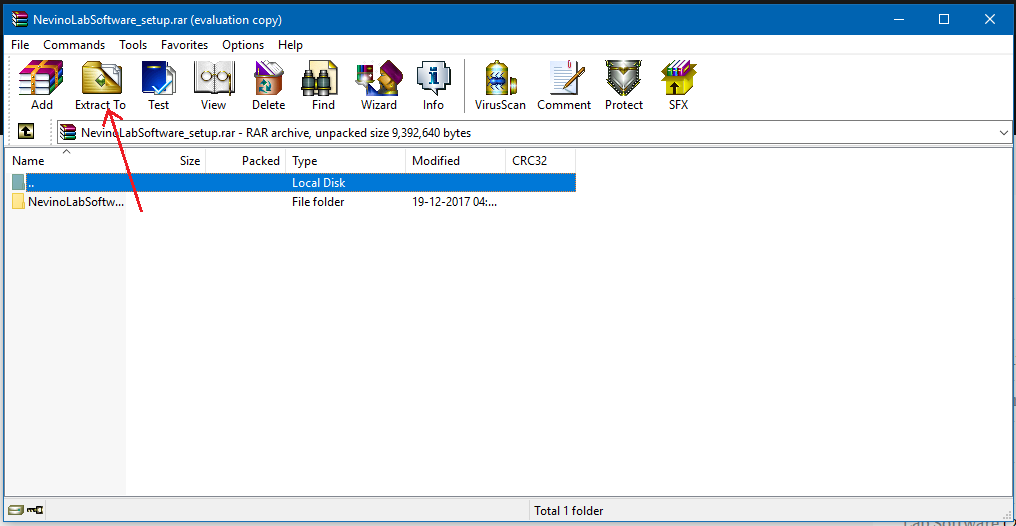Run the Test archive tool
Viewport: 1016px width, 526px height.
point(158,84)
